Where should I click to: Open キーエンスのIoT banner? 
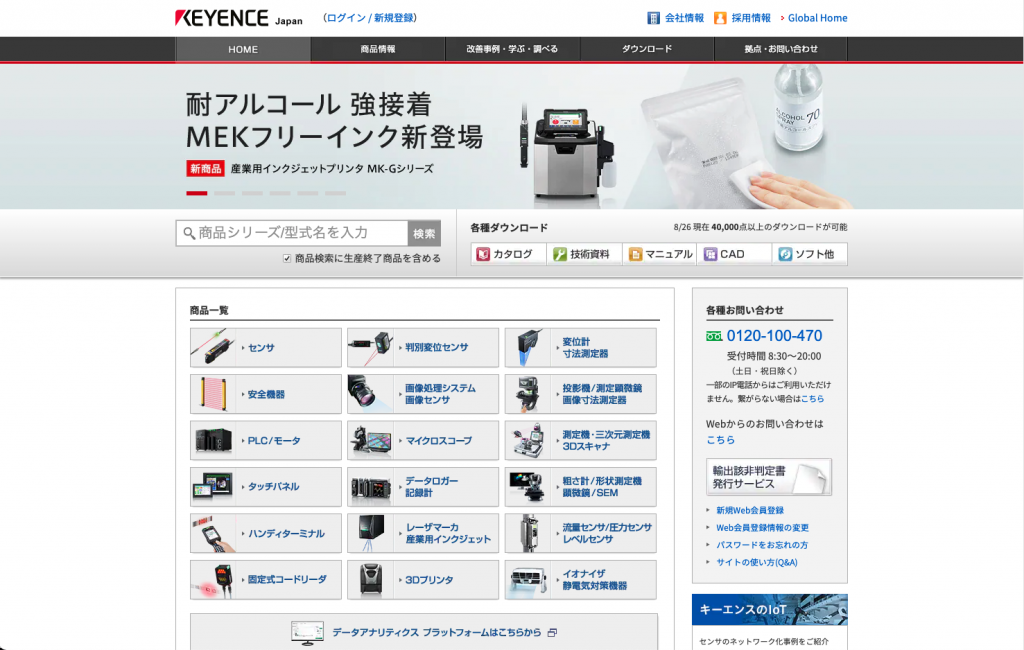[x=769, y=609]
